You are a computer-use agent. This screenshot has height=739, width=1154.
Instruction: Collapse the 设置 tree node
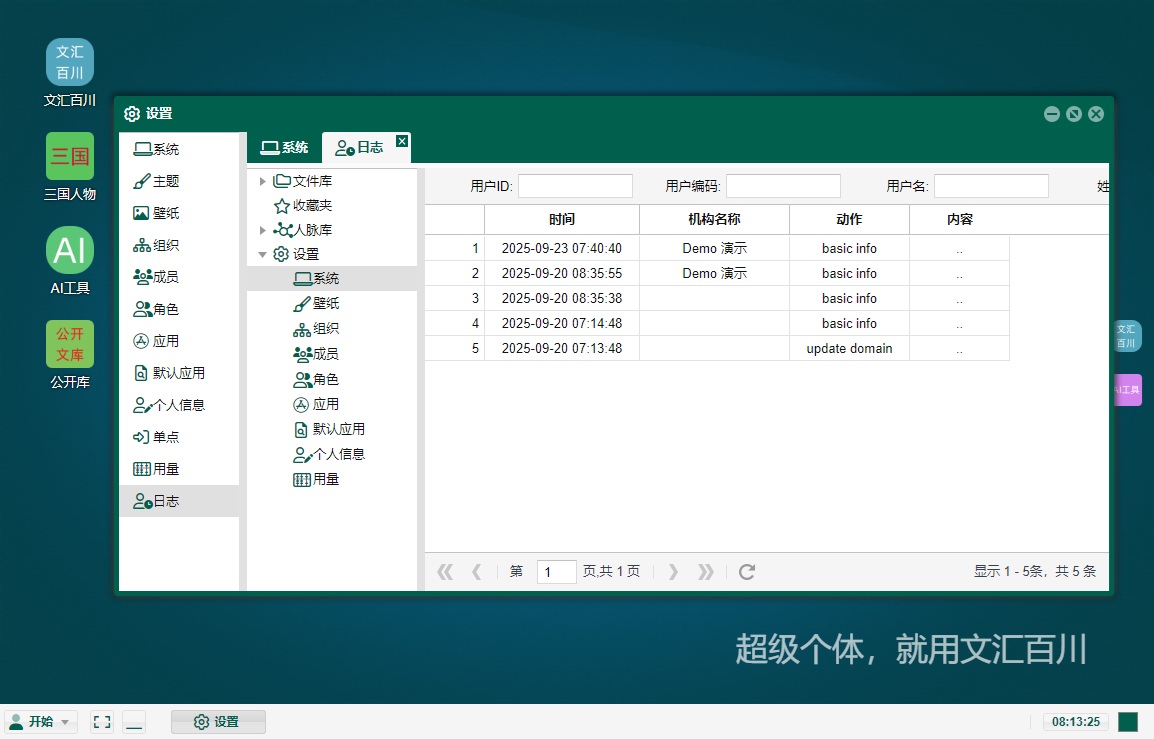pos(263,254)
